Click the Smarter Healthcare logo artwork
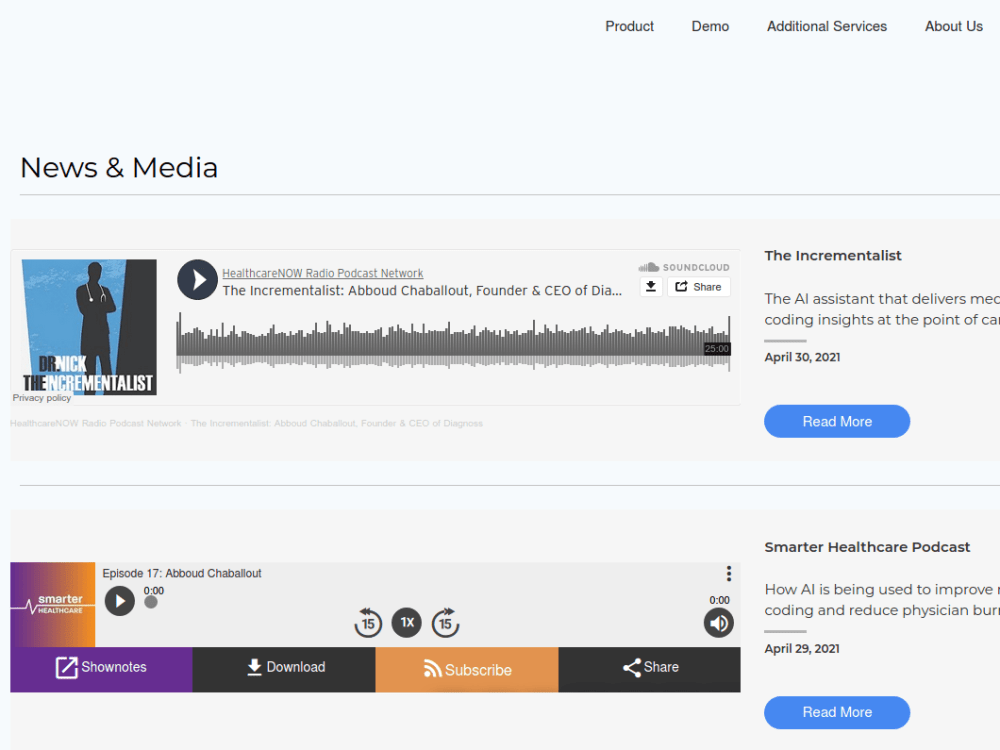This screenshot has height=750, width=1000. click(x=53, y=605)
